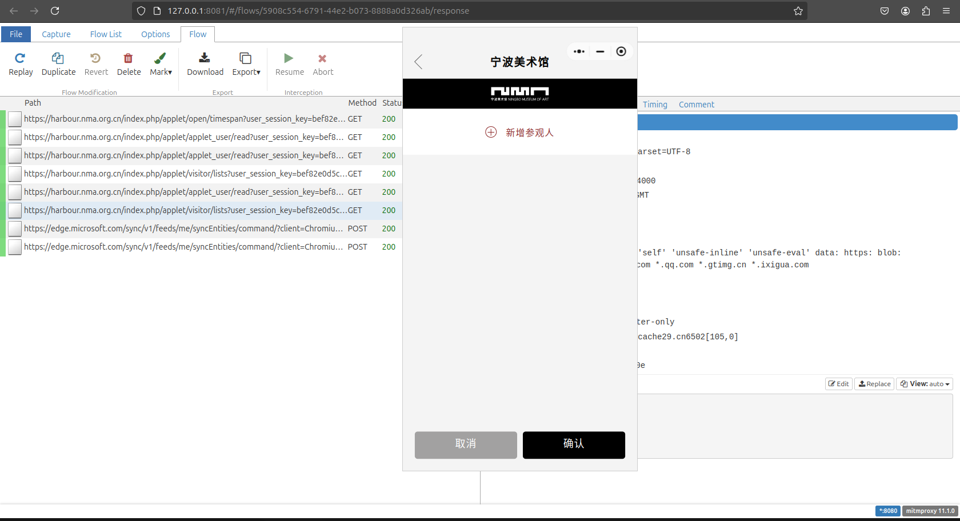
Task: Select the applet/open/timespan flow row
Action: (184, 119)
